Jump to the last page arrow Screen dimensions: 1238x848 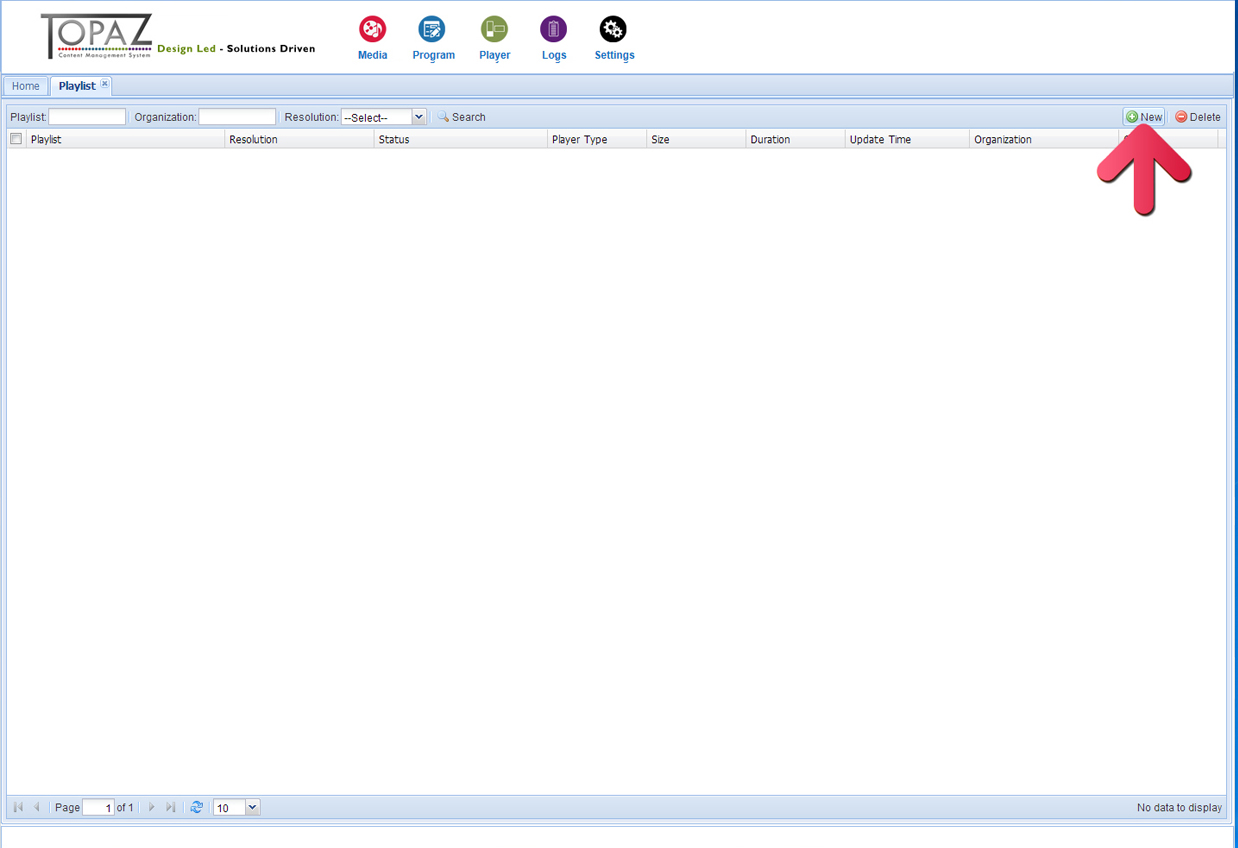170,807
